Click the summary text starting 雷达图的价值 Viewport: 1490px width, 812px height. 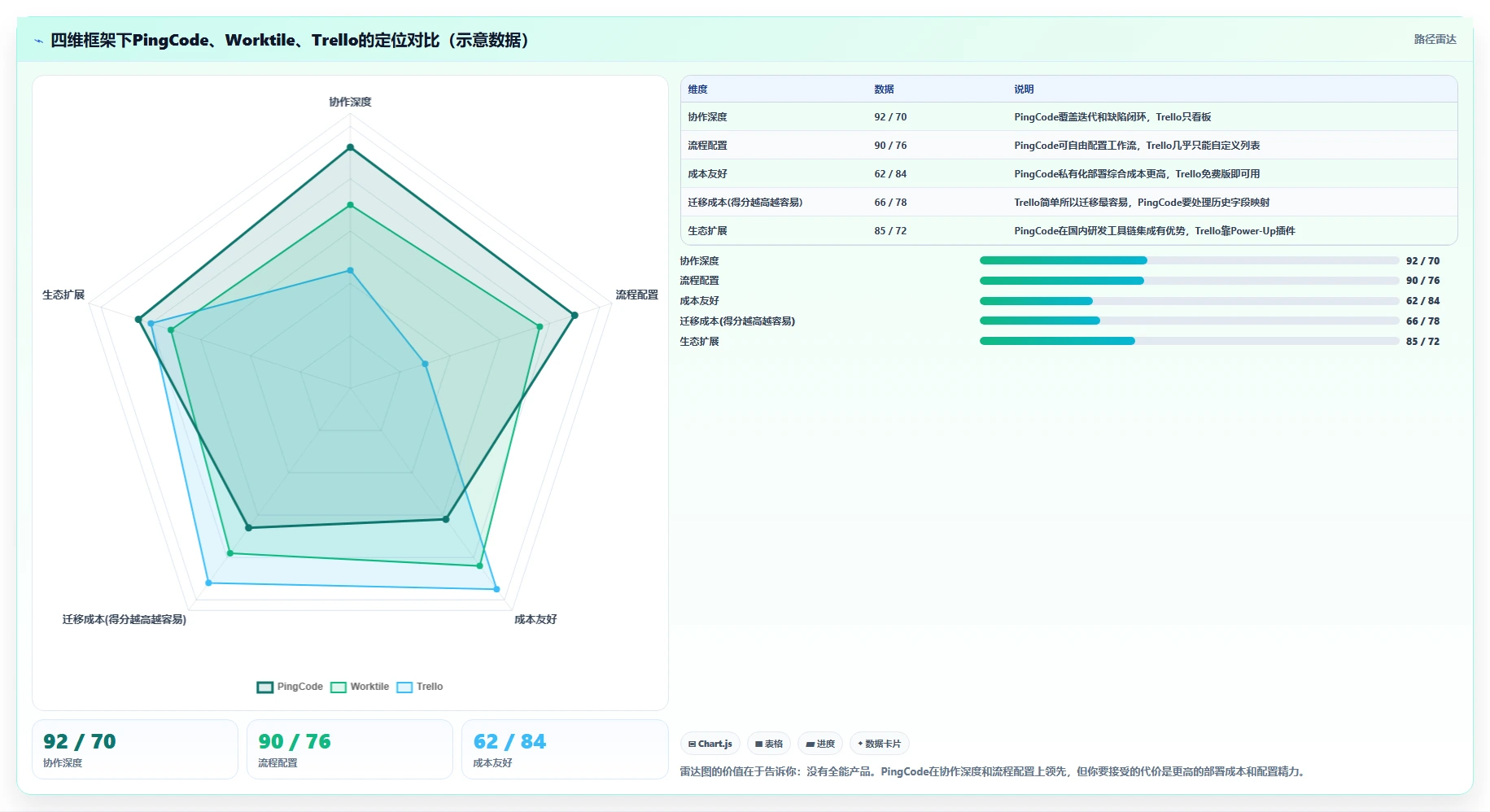pyautogui.click(x=994, y=771)
